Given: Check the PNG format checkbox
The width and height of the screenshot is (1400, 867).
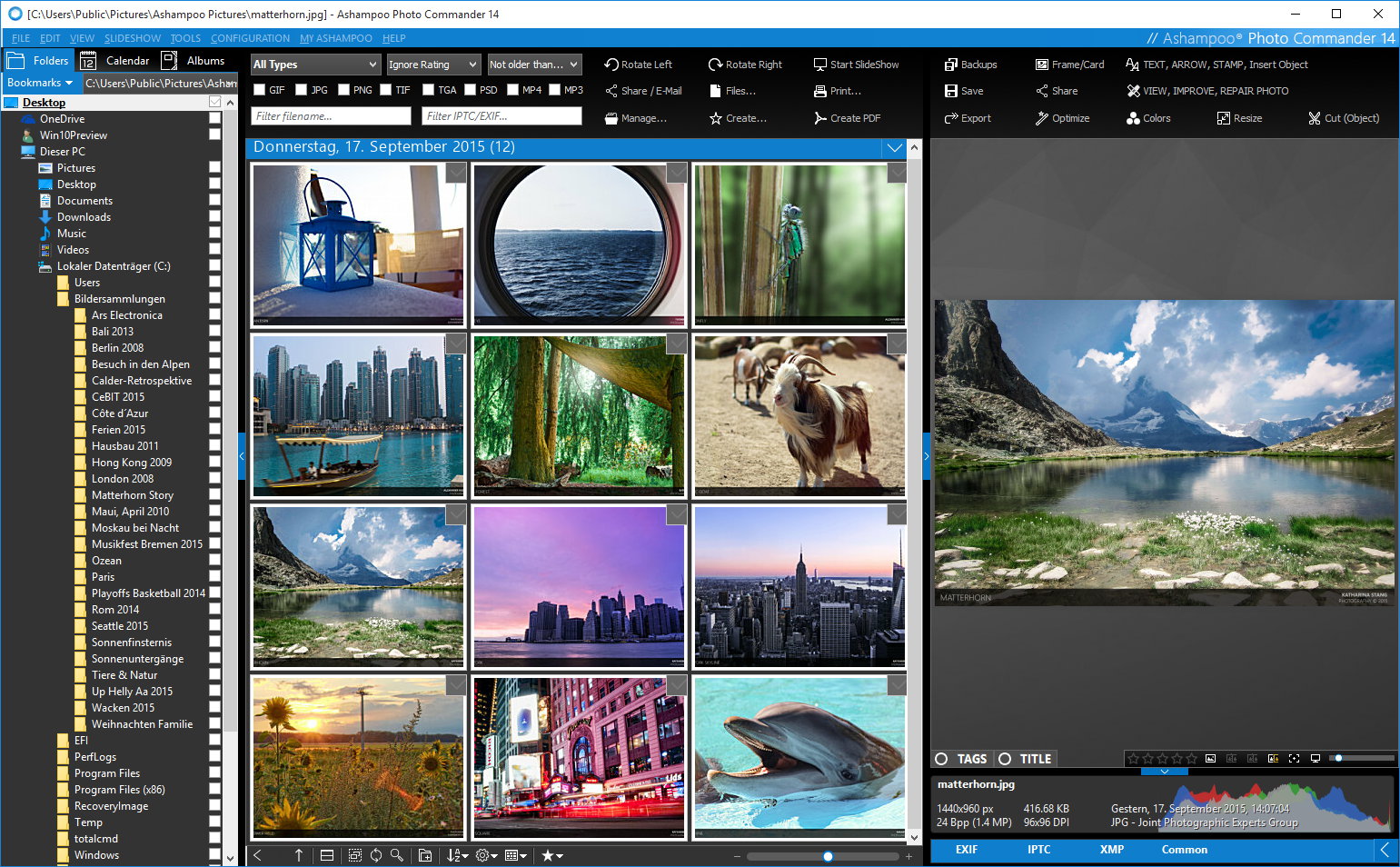Looking at the screenshot, I should coord(344,90).
